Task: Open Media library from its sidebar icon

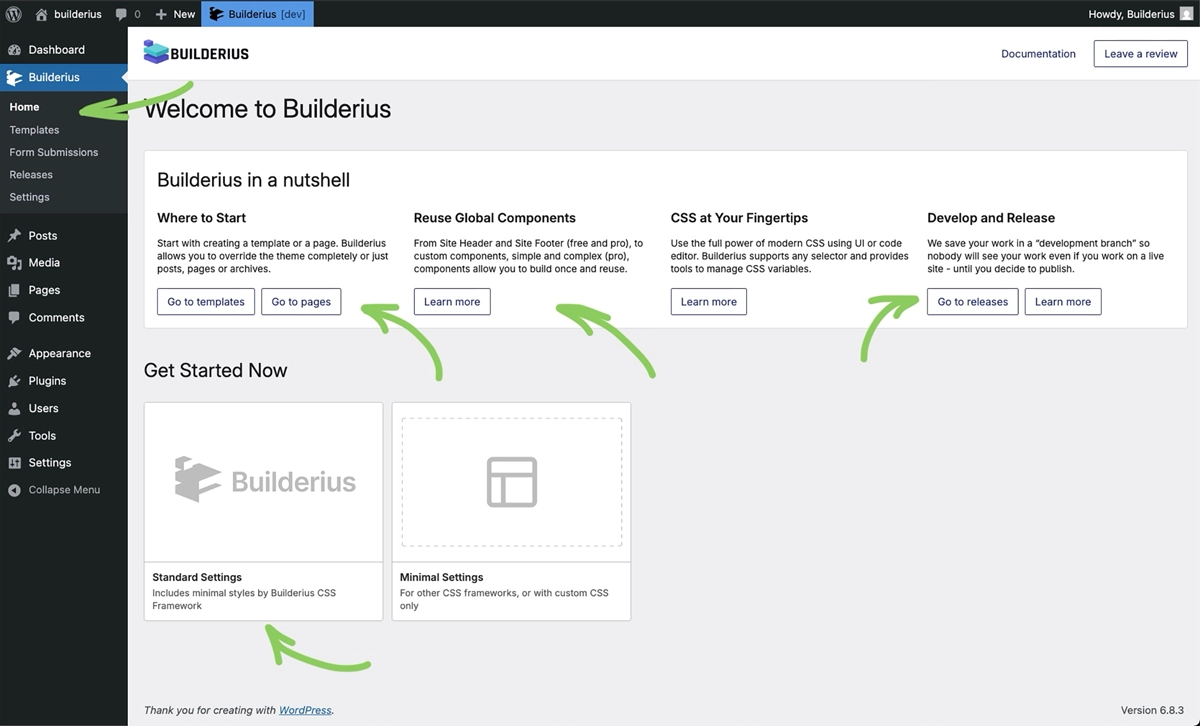Action: pyautogui.click(x=14, y=262)
